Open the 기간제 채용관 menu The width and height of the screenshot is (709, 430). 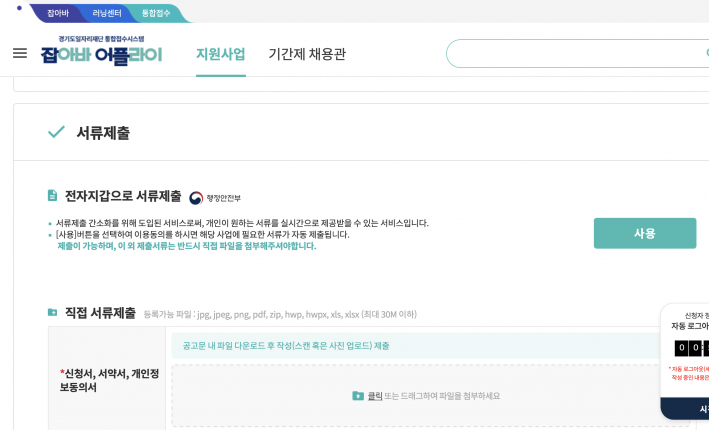(307, 54)
